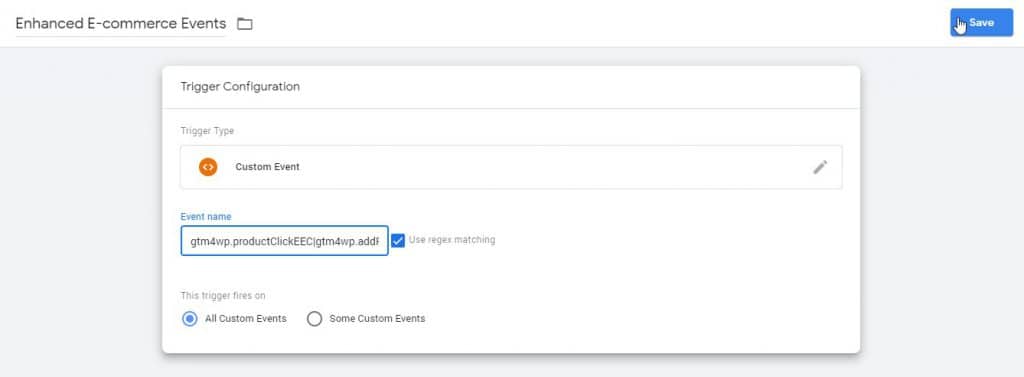
Task: Open the folder icon beside trigger name
Action: tap(245, 24)
